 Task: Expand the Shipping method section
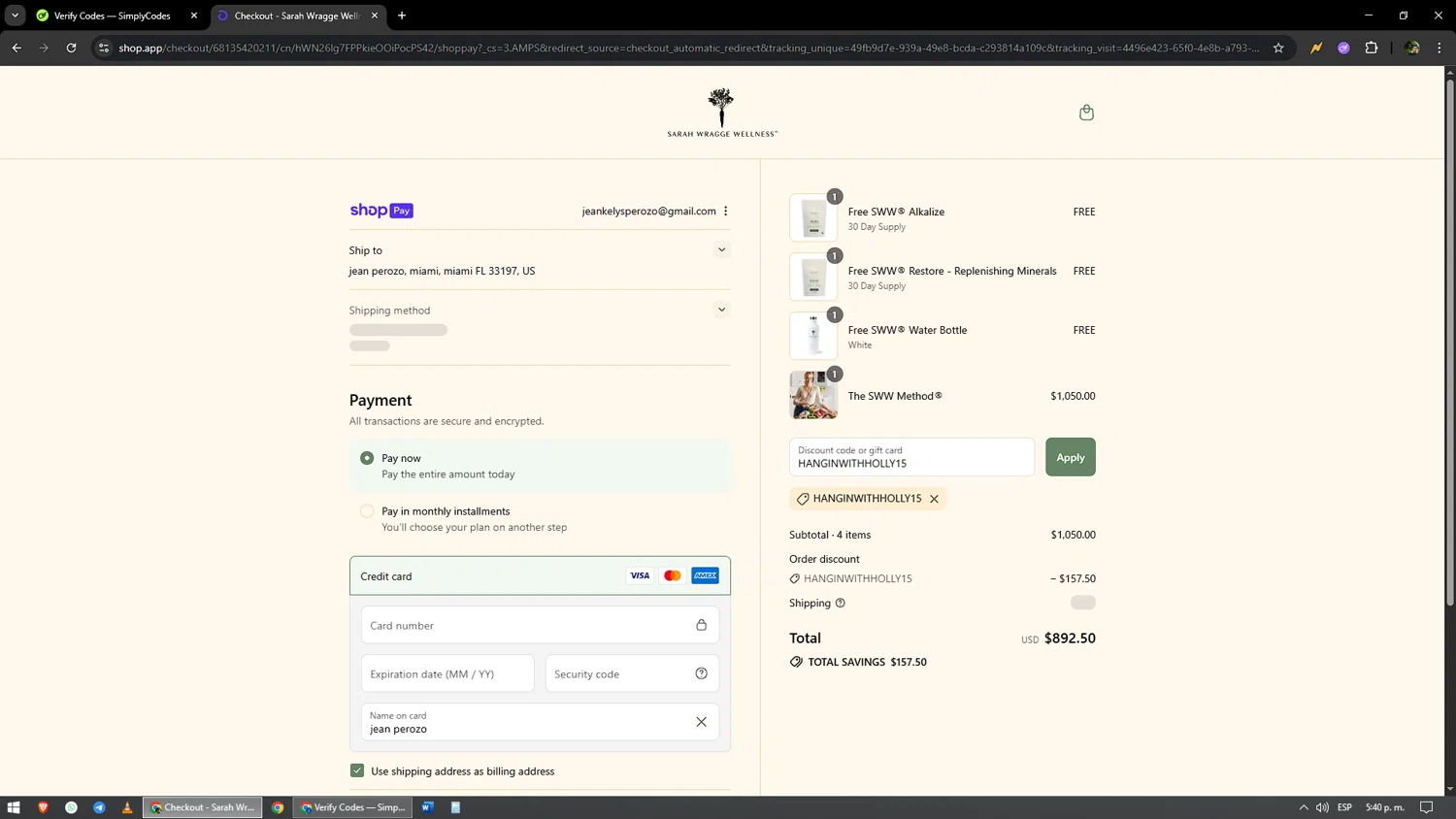pyautogui.click(x=721, y=310)
